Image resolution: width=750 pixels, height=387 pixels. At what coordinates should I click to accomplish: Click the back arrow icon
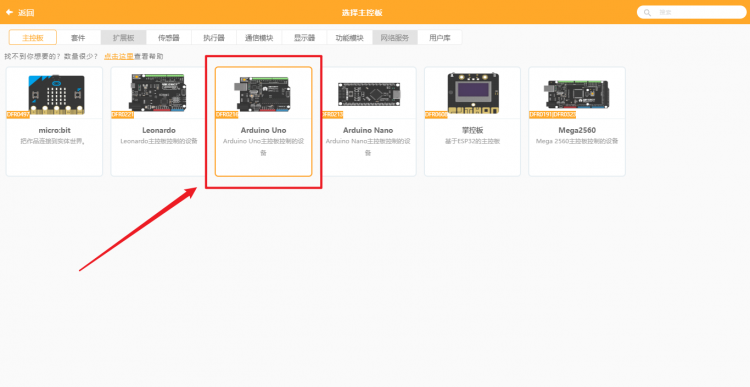(x=9, y=12)
